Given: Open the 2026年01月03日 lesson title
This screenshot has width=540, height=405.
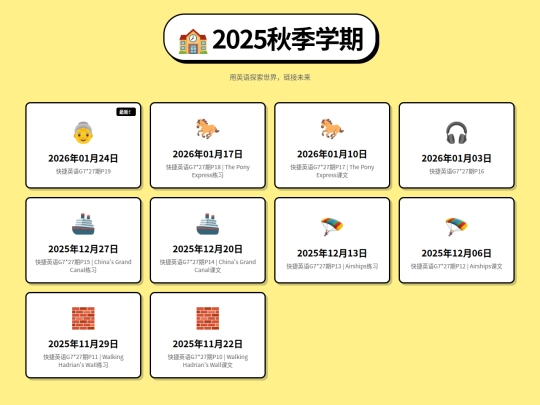Looking at the screenshot, I should 457,158.
